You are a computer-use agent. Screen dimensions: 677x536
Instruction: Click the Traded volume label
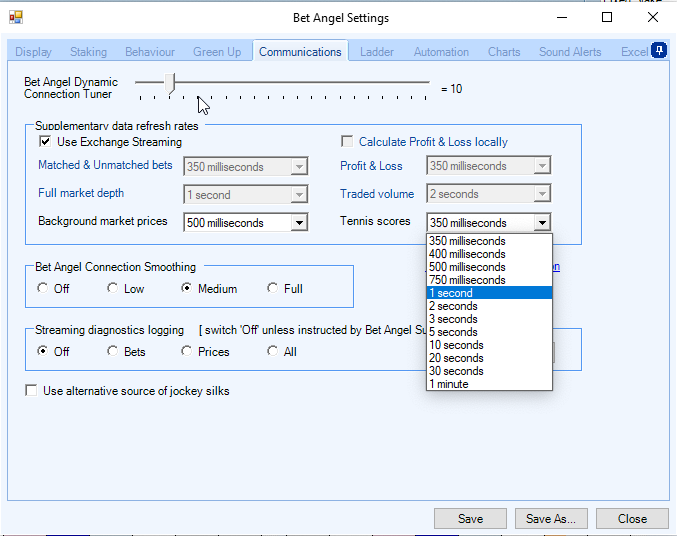[376, 194]
